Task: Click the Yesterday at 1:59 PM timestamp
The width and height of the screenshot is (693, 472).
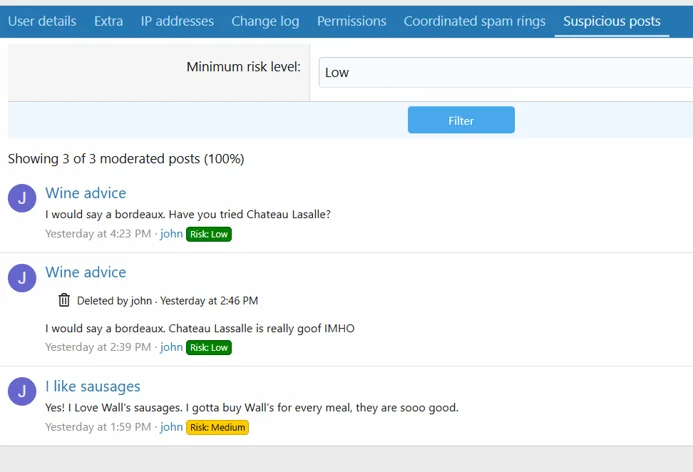Action: (98, 427)
